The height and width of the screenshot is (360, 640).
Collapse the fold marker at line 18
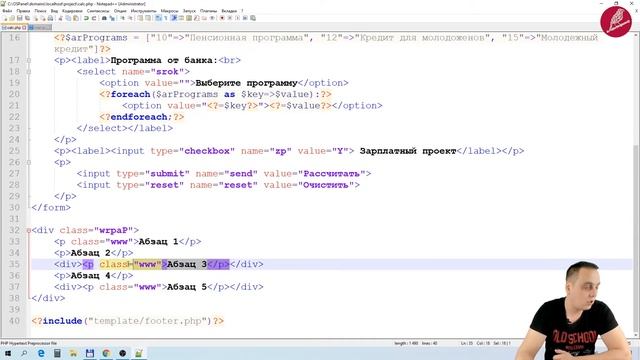pos(29,72)
